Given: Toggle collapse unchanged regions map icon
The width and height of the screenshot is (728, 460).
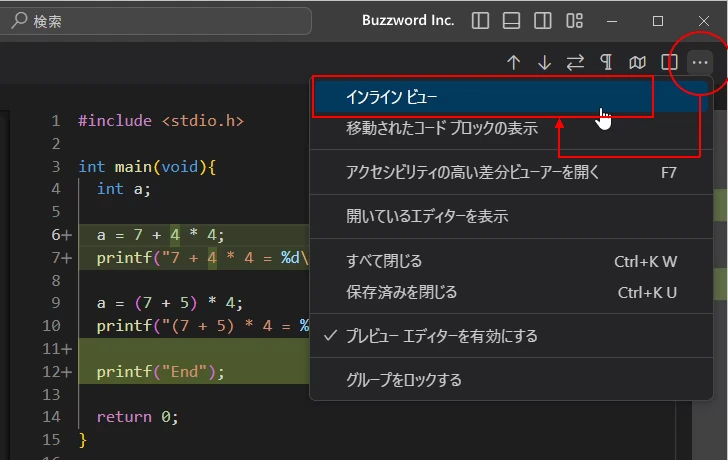Looking at the screenshot, I should pos(637,62).
